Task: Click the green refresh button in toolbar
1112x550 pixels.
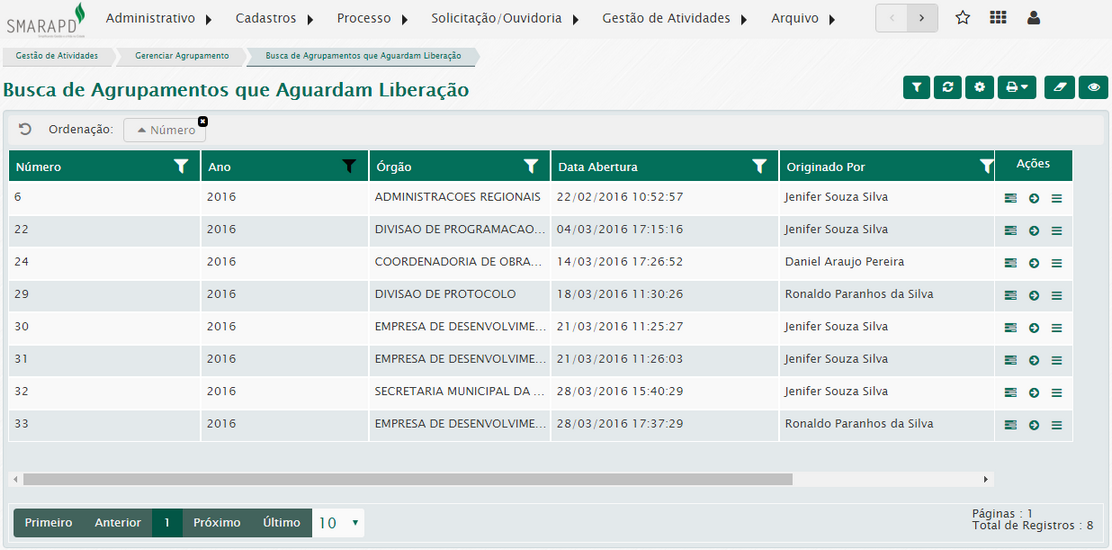Action: (948, 88)
